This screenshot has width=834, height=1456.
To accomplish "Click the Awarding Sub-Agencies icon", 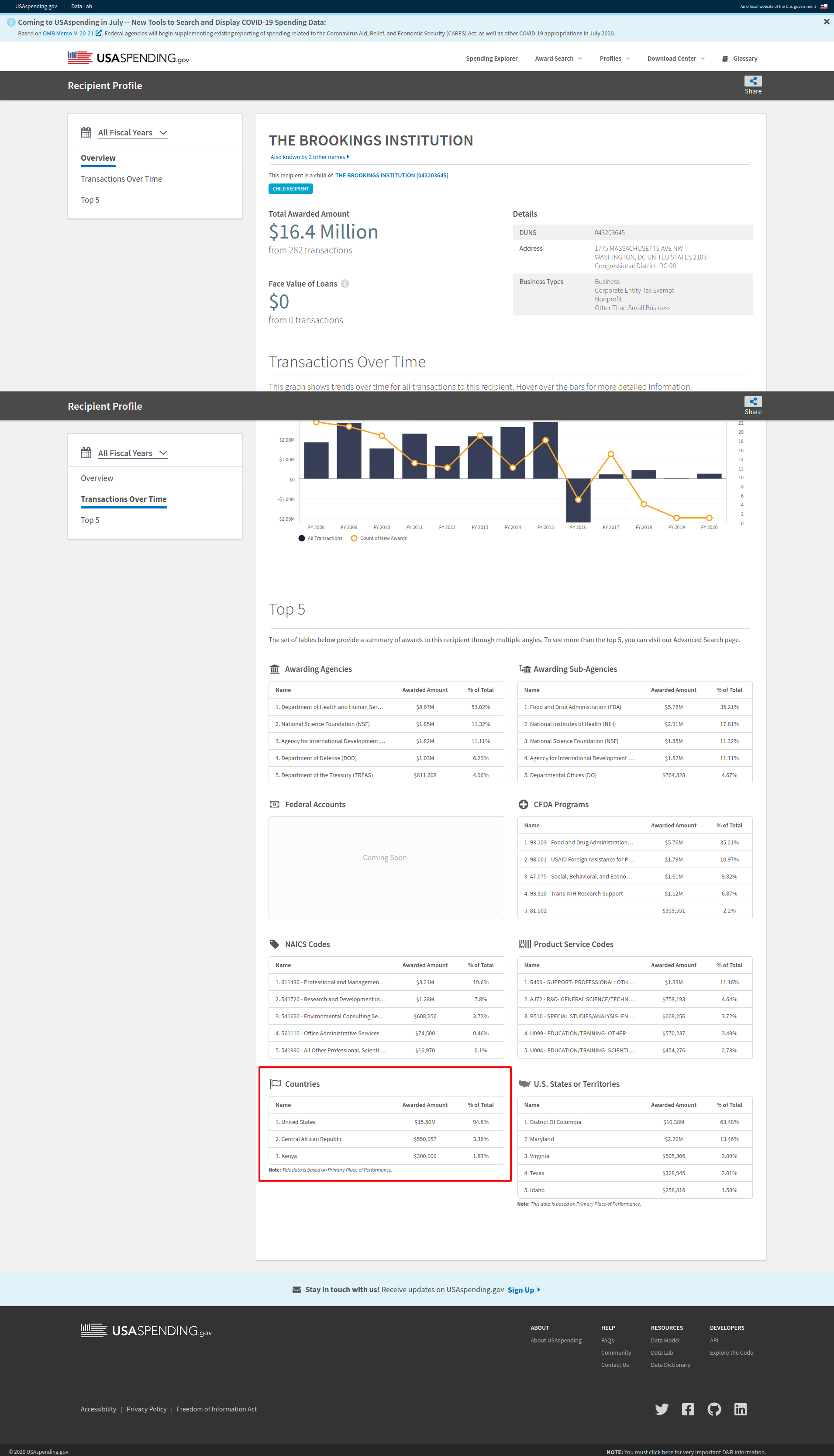I will click(x=525, y=669).
